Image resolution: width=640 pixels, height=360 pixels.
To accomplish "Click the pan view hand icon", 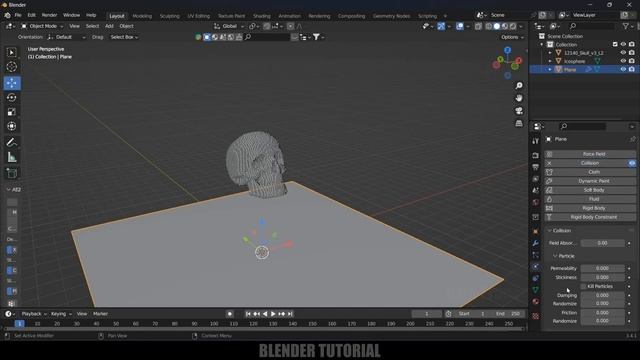I will (519, 98).
